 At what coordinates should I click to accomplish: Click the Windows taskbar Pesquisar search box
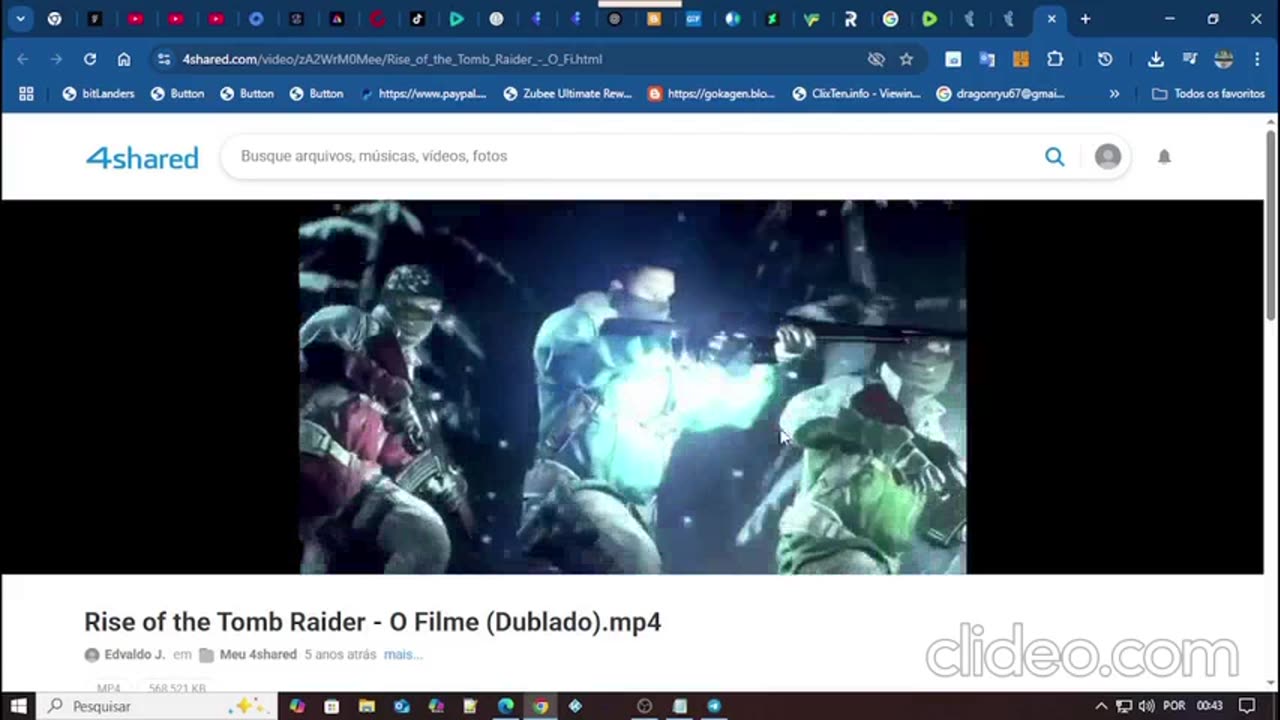tap(157, 706)
